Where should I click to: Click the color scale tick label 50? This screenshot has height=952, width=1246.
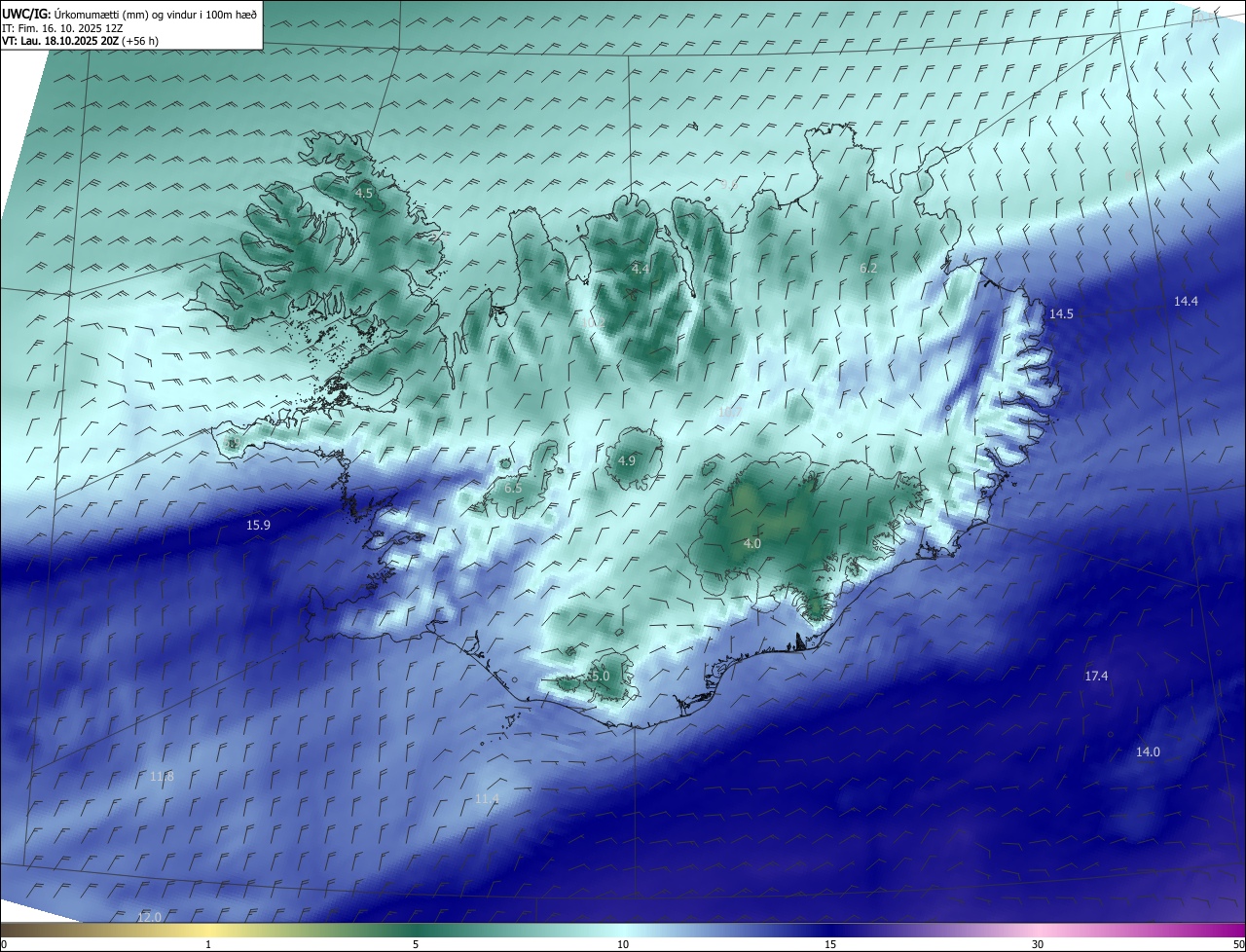1238,944
